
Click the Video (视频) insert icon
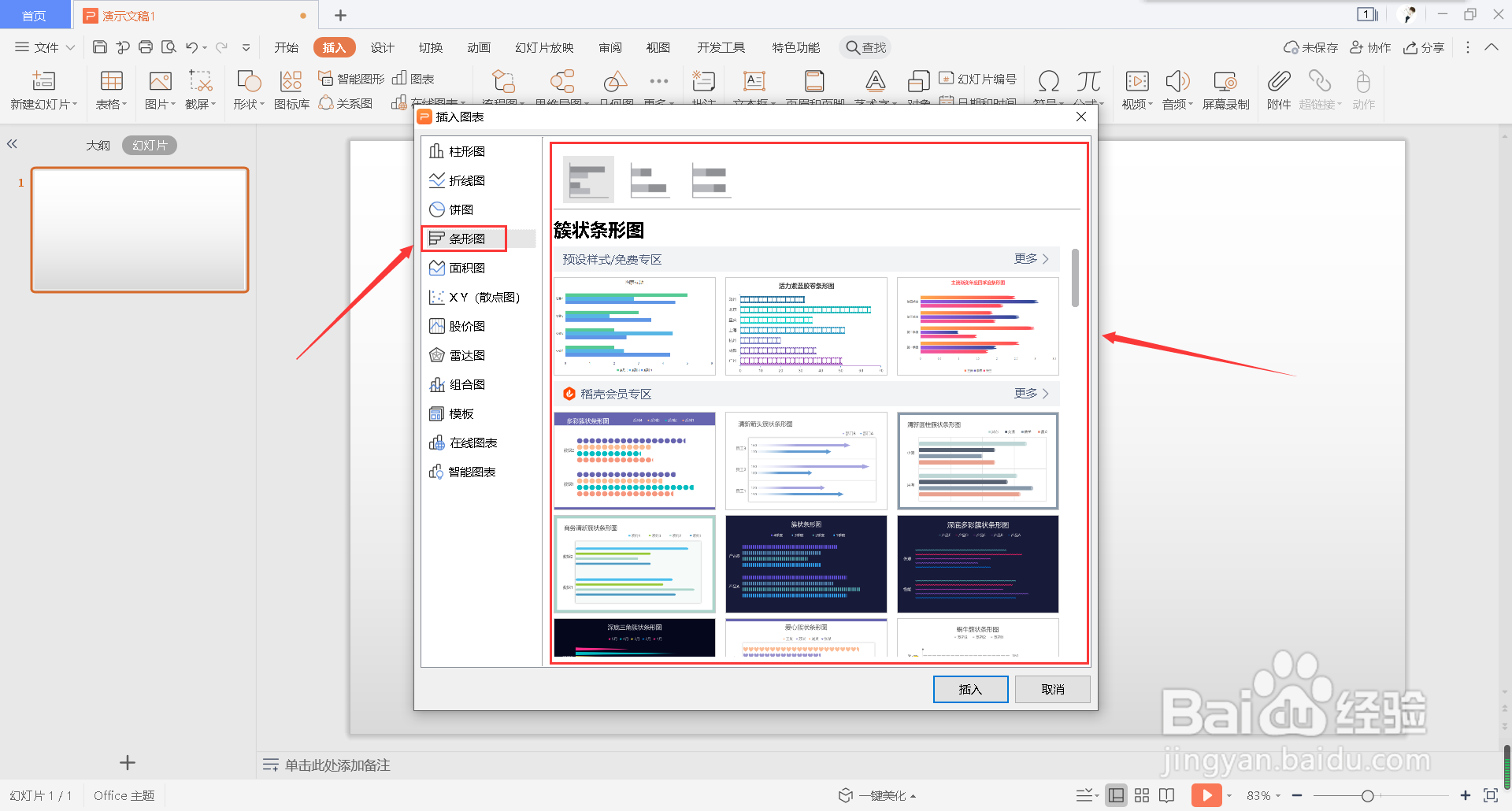1136,81
